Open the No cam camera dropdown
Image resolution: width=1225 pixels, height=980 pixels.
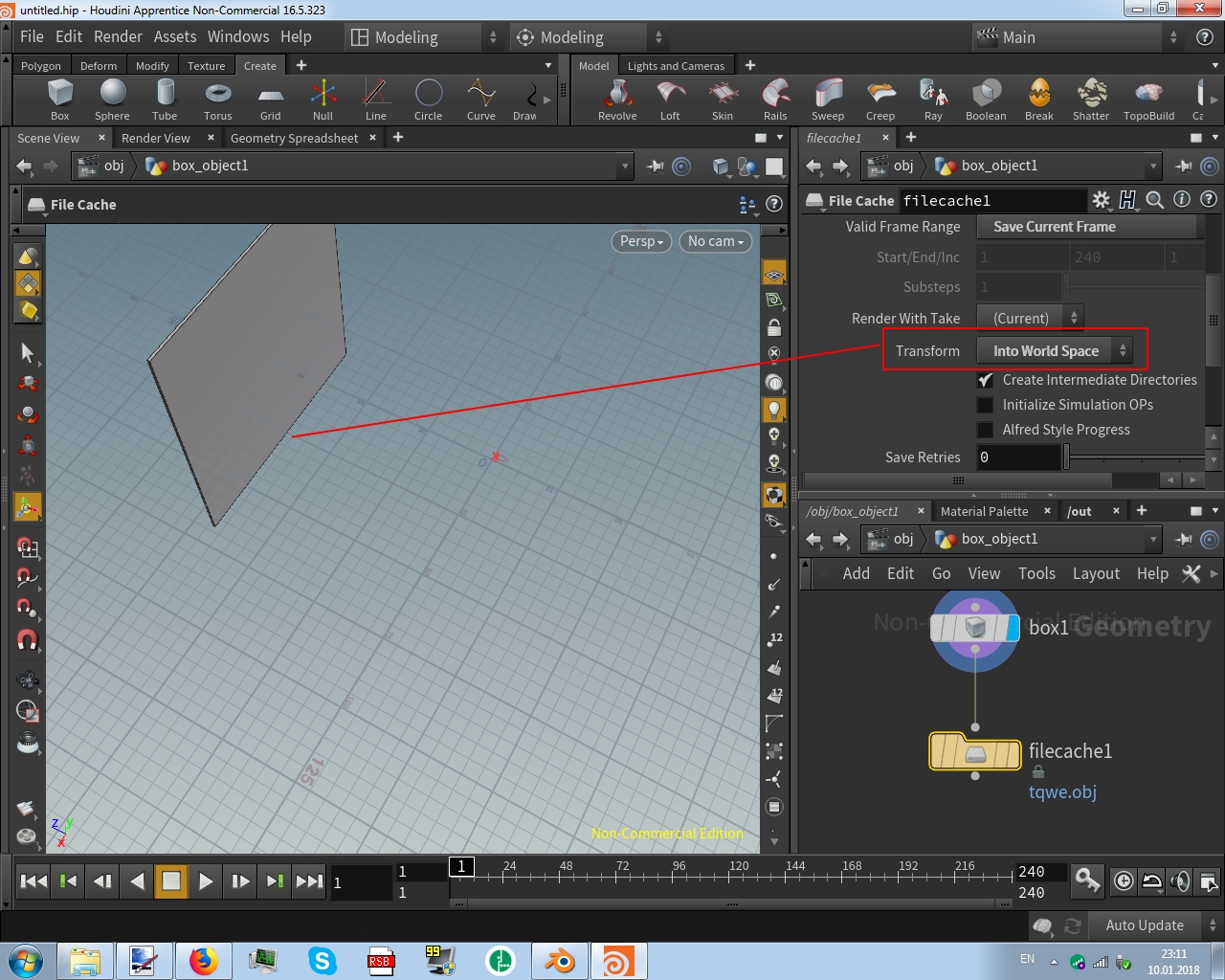[x=715, y=241]
